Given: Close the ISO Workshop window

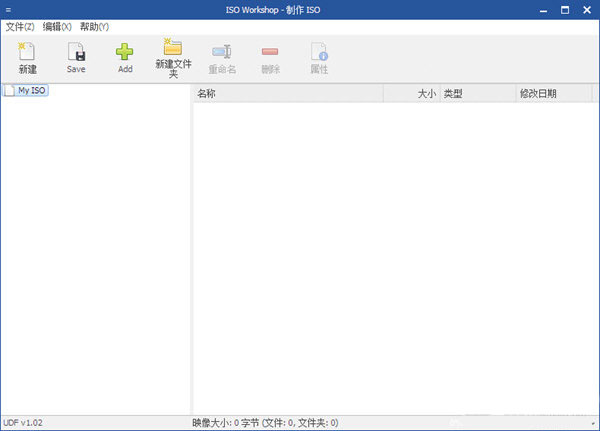Looking at the screenshot, I should point(587,10).
